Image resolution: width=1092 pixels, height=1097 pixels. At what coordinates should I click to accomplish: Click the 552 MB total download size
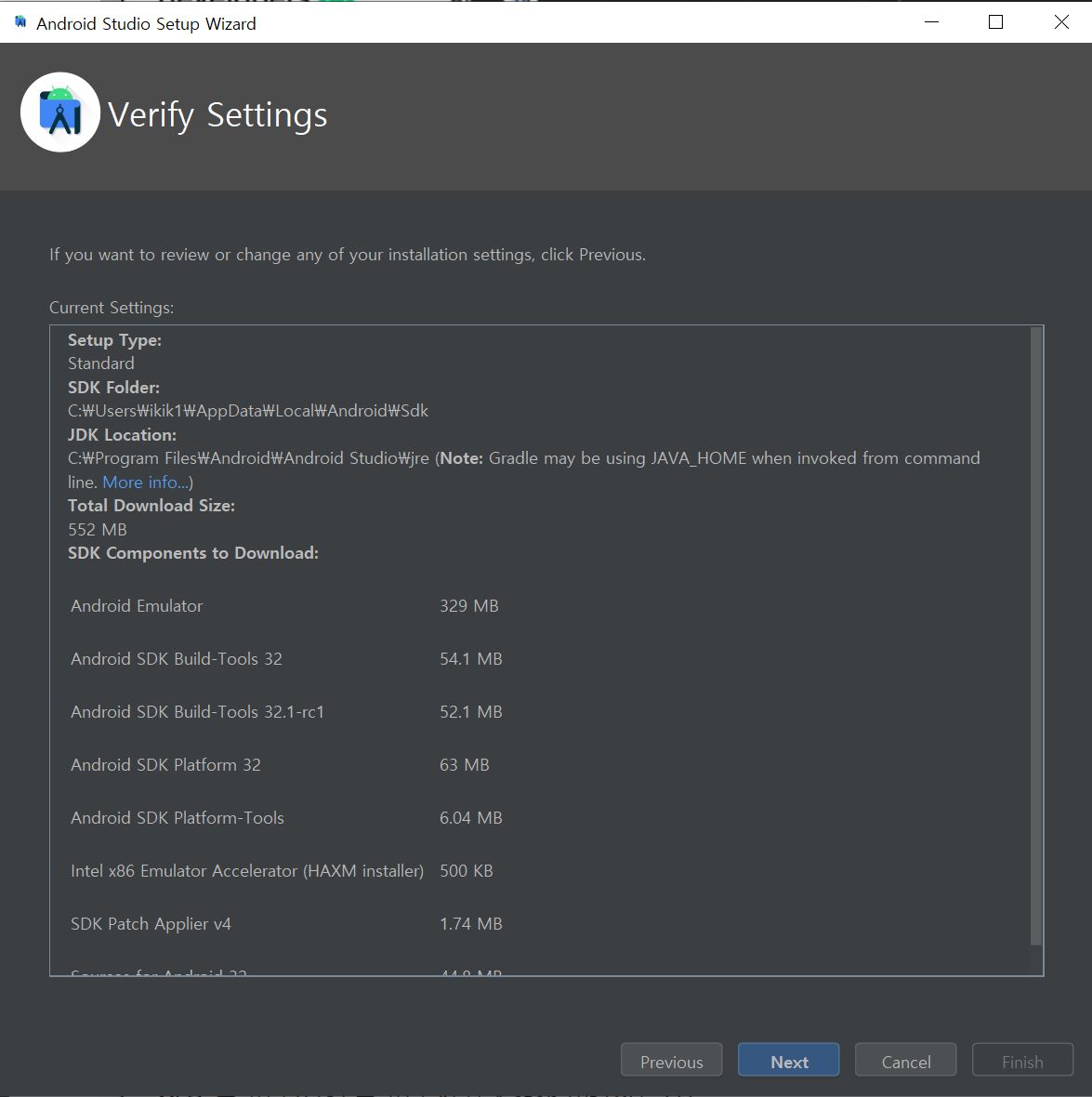[x=98, y=530]
